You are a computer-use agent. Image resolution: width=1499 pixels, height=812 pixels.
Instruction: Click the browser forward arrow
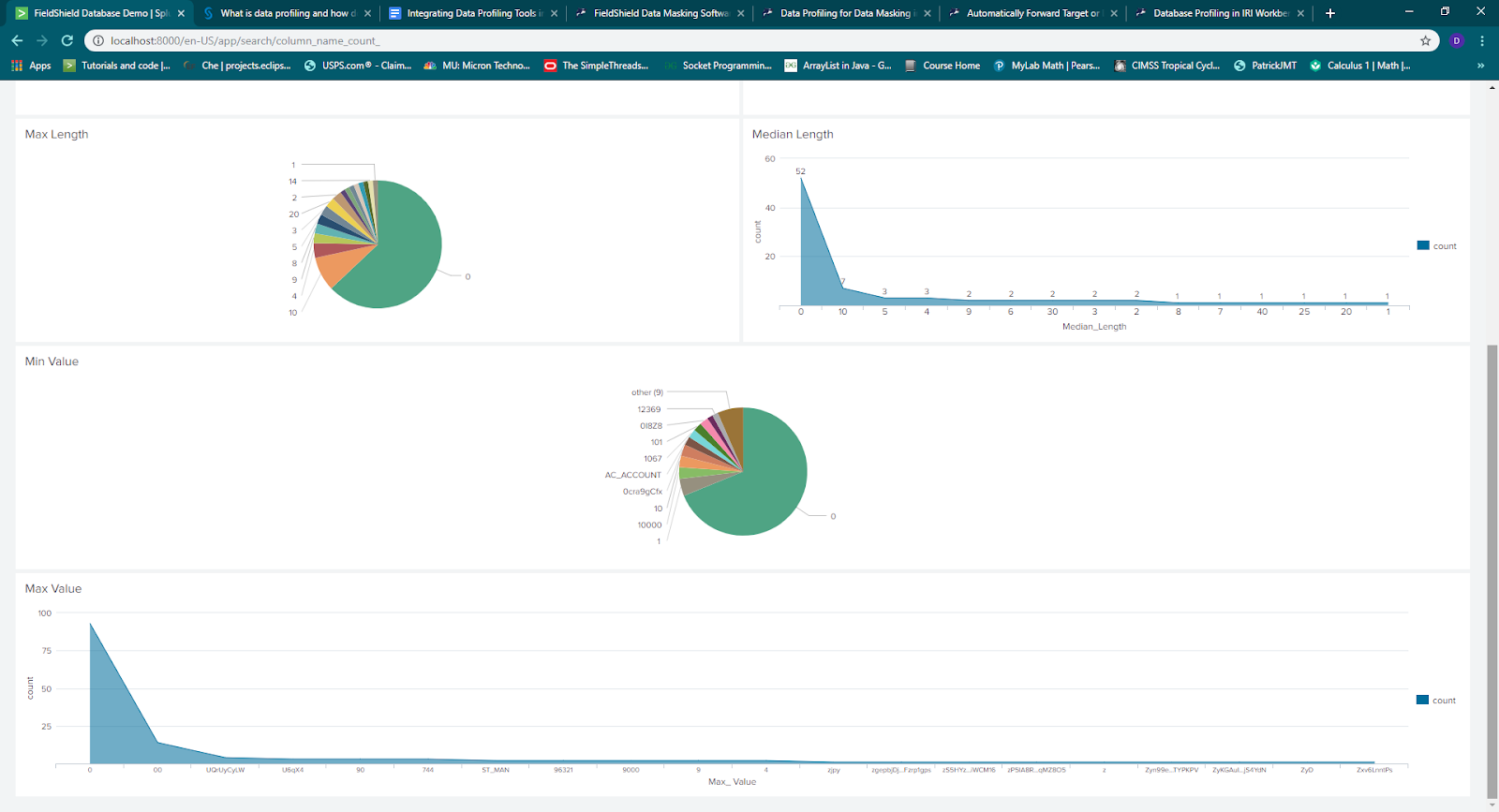[x=42, y=40]
